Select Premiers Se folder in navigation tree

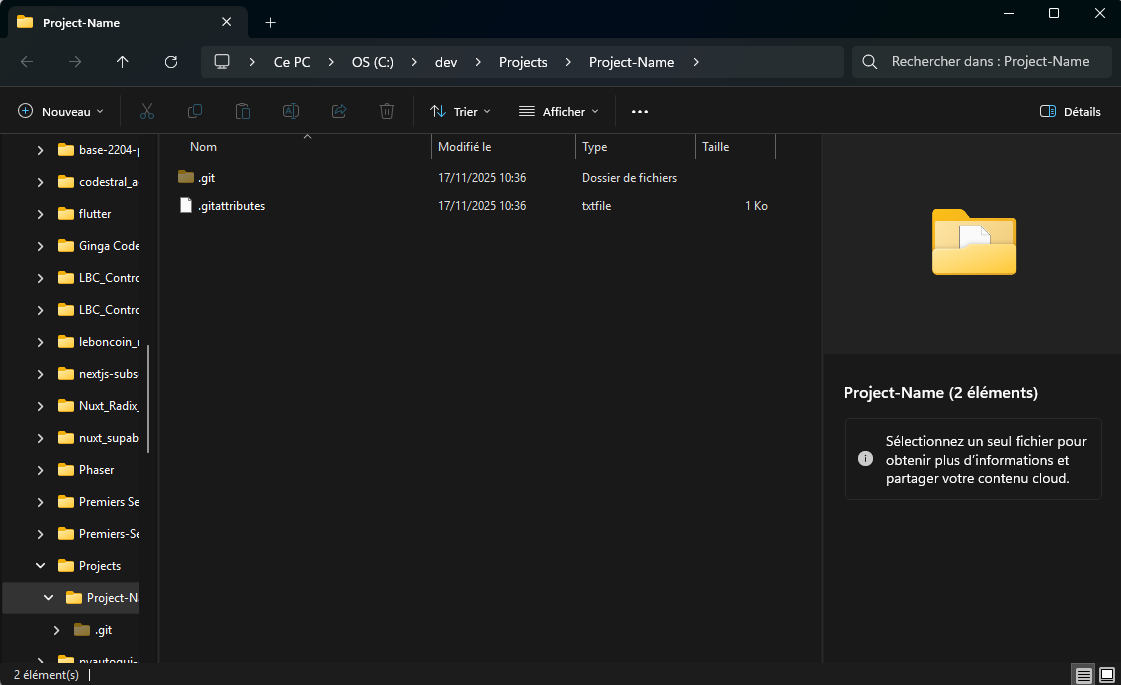(98, 502)
